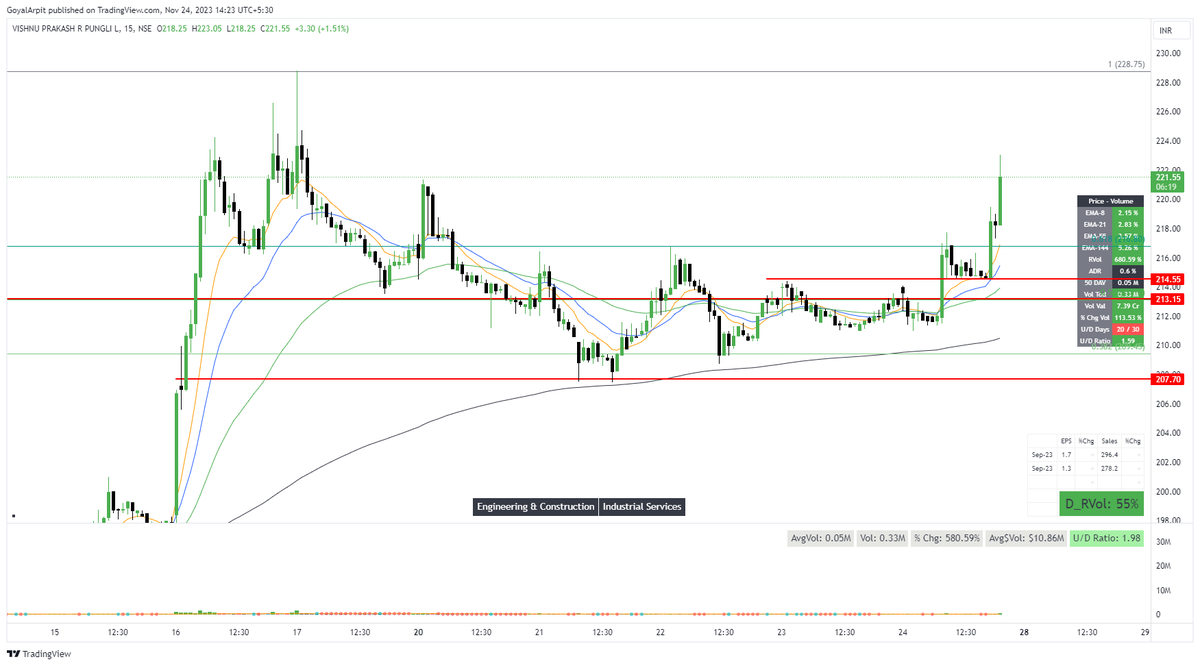Click the U/D Ratio value 1.59 in table
Screen dimensions: 1200x666
pos(1127,341)
